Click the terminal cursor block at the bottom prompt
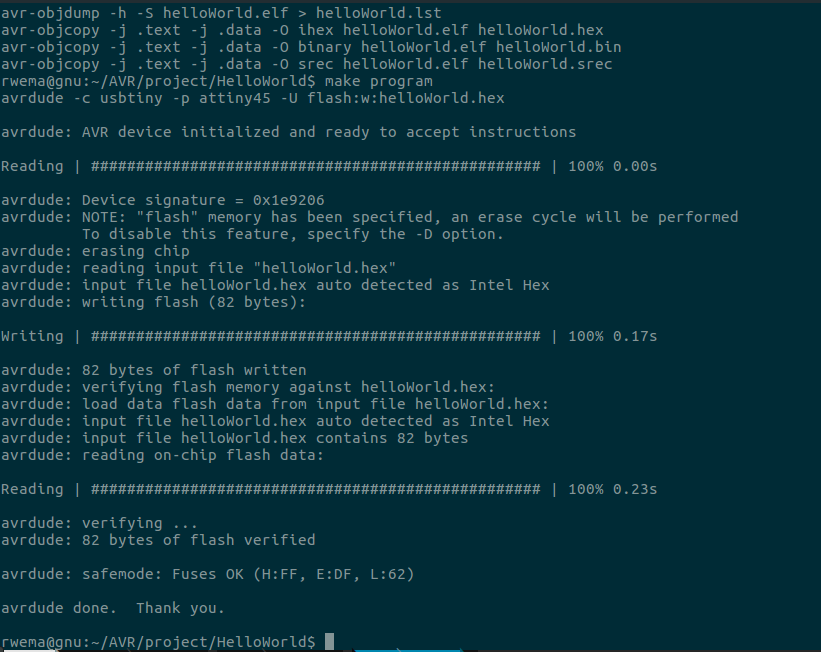This screenshot has width=821, height=652. point(330,641)
